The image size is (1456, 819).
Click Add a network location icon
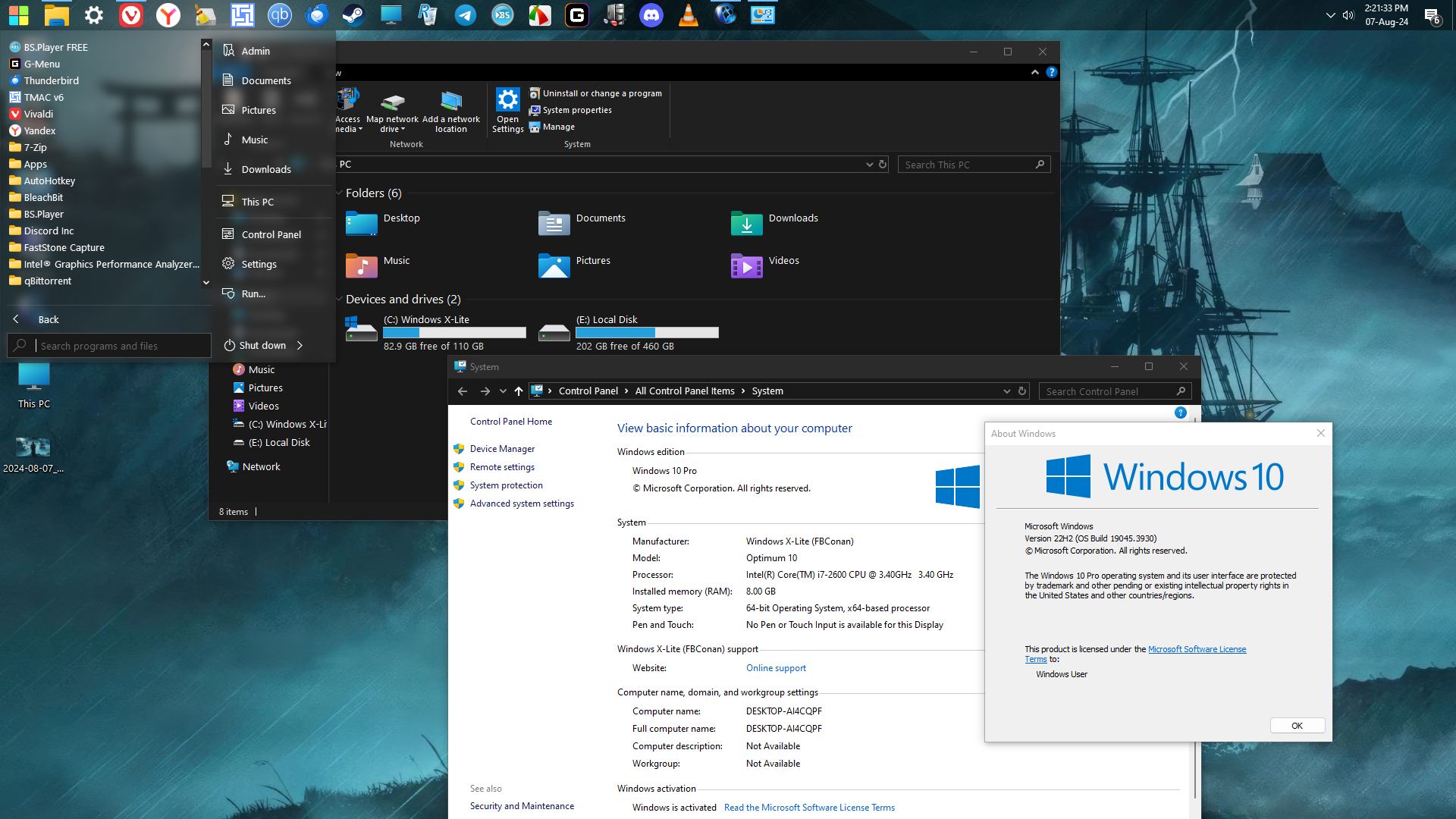pyautogui.click(x=451, y=111)
